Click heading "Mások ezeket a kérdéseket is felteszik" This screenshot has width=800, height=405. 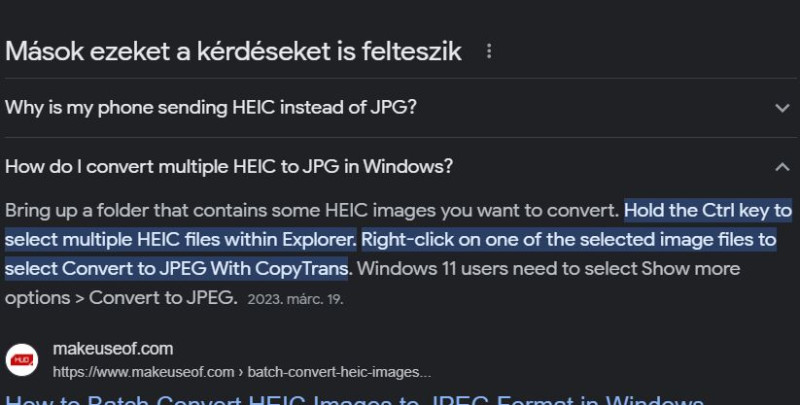pos(234,52)
